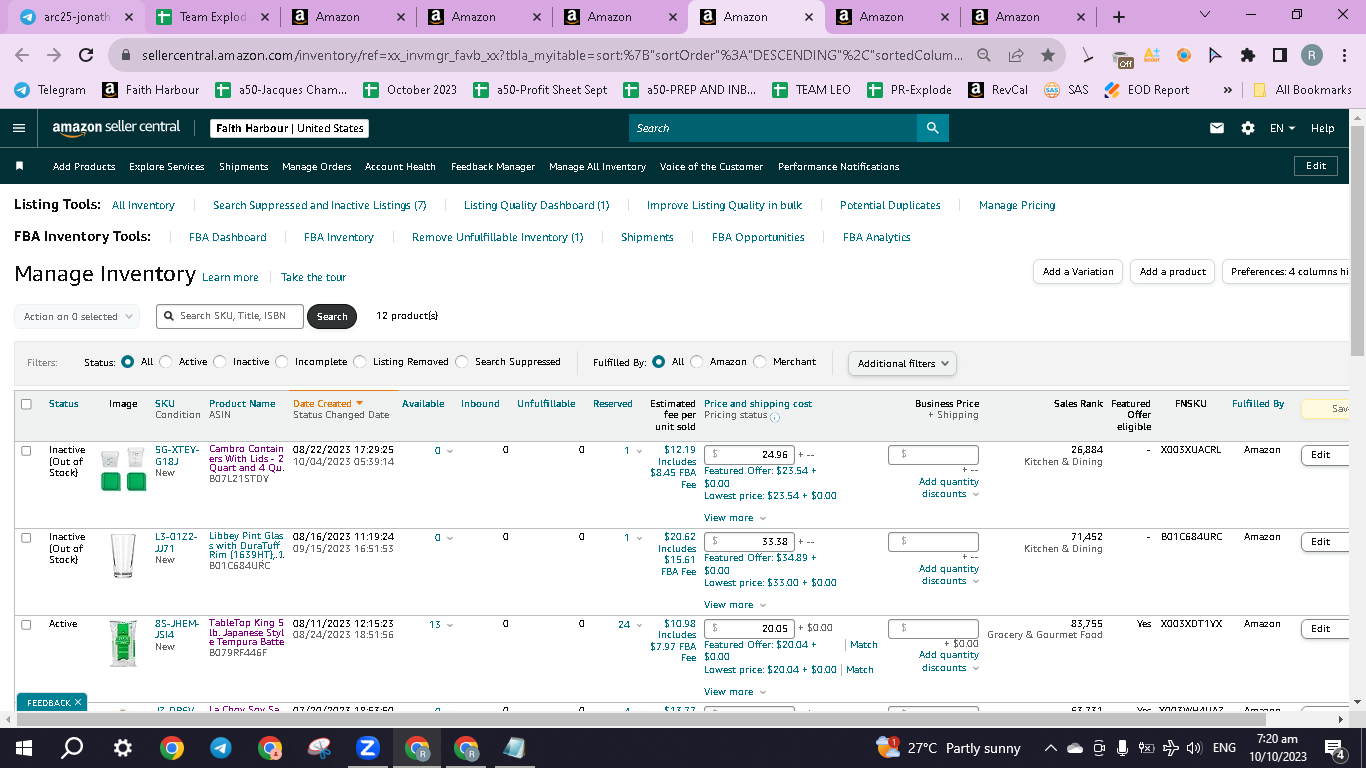Expand Add quantity discounts for Libbey row
The width and height of the screenshot is (1366, 768).
949,575
